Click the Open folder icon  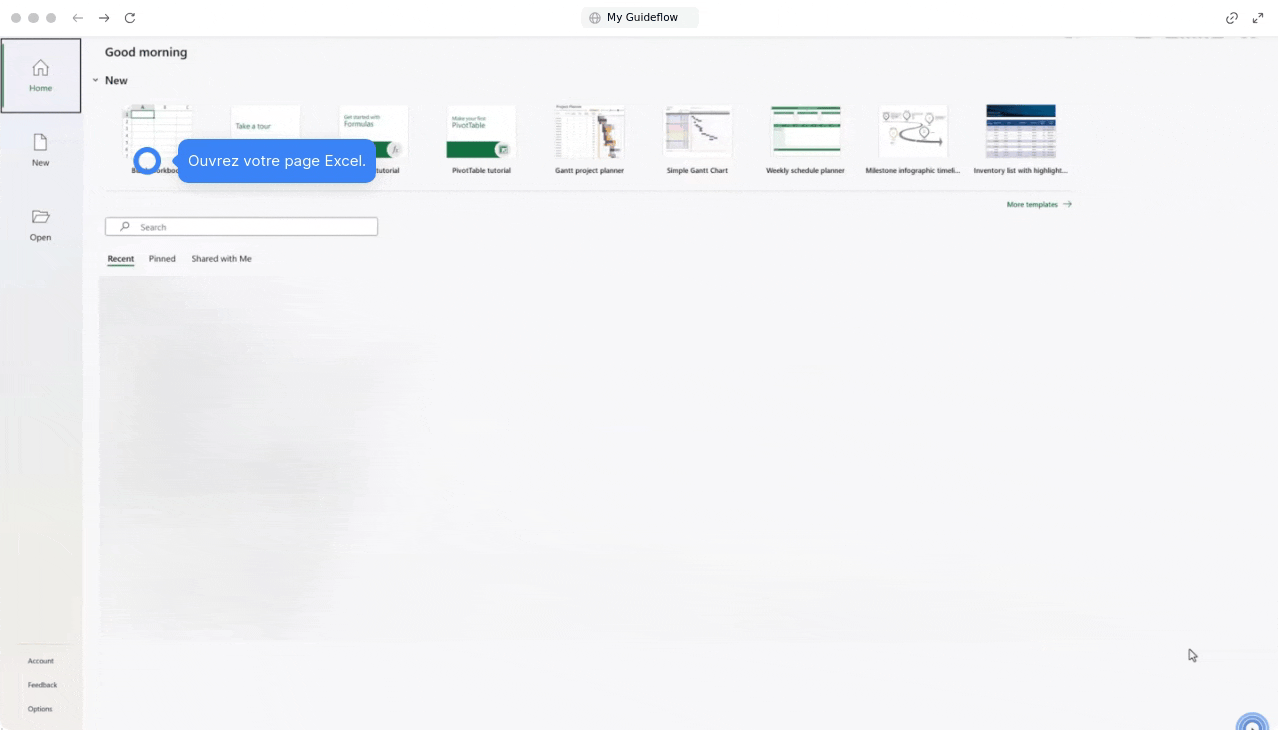(40, 217)
